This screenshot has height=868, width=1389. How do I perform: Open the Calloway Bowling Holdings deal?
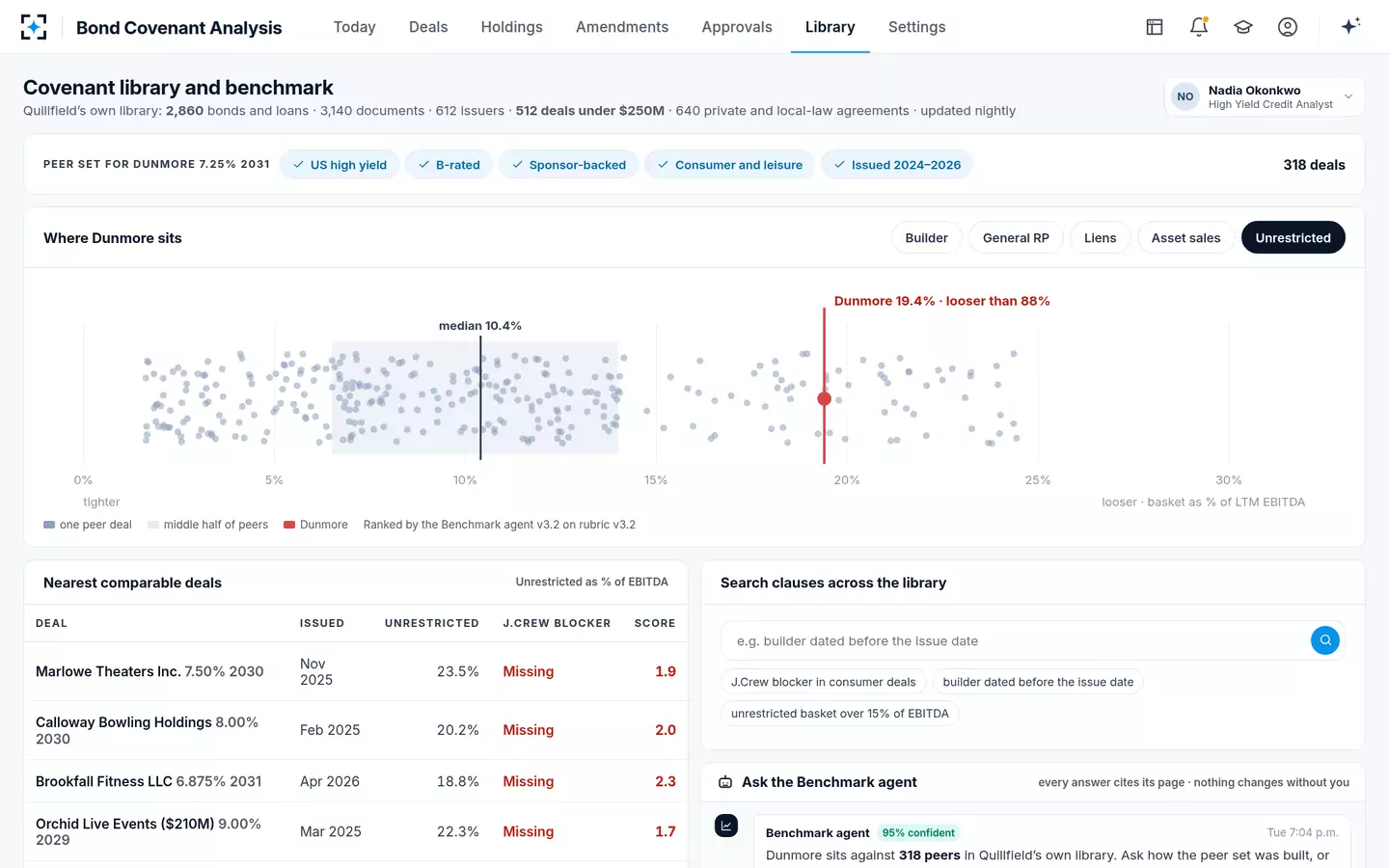point(147,730)
